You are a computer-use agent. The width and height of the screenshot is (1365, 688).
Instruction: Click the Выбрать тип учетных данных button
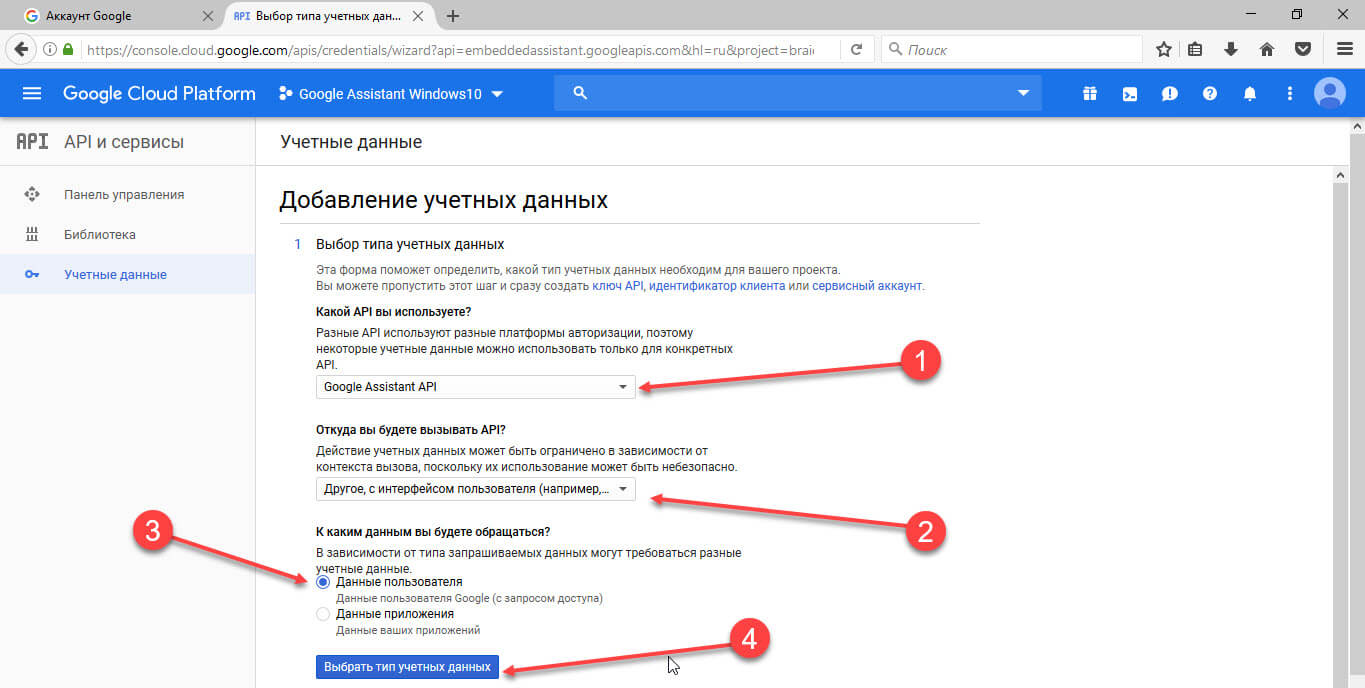(407, 667)
